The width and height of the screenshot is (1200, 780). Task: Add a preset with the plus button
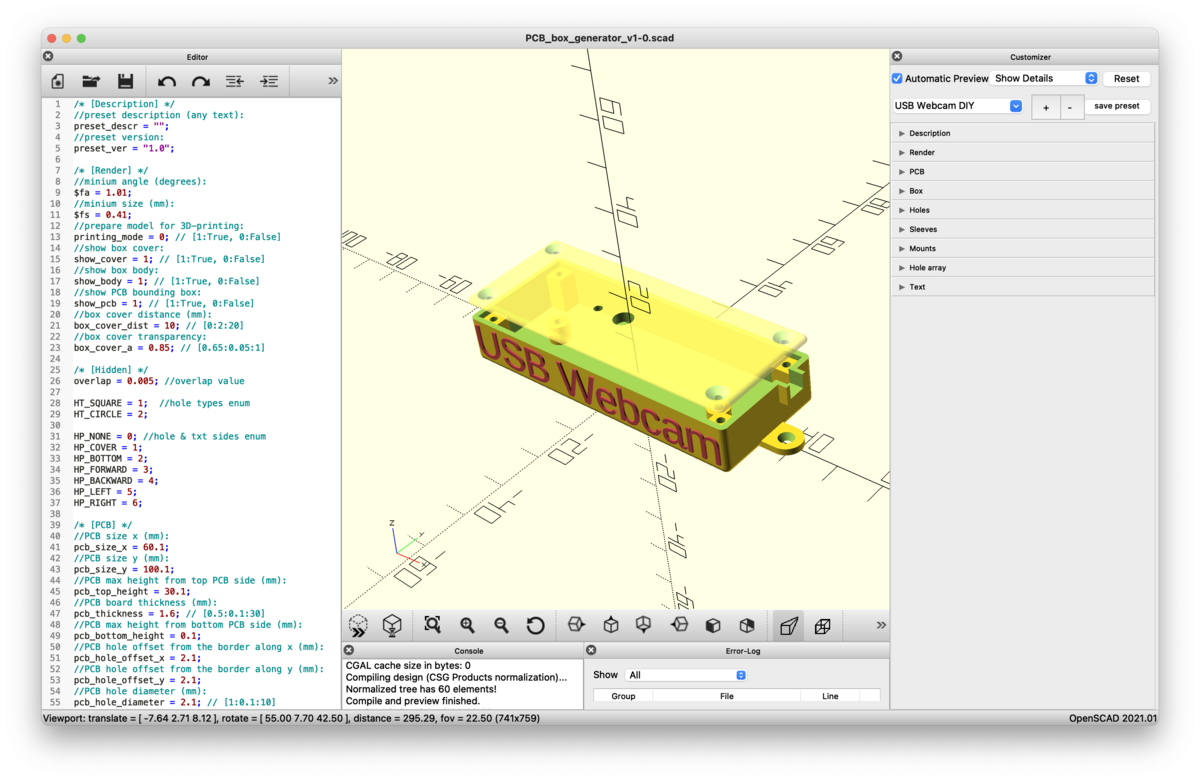pyautogui.click(x=1046, y=107)
